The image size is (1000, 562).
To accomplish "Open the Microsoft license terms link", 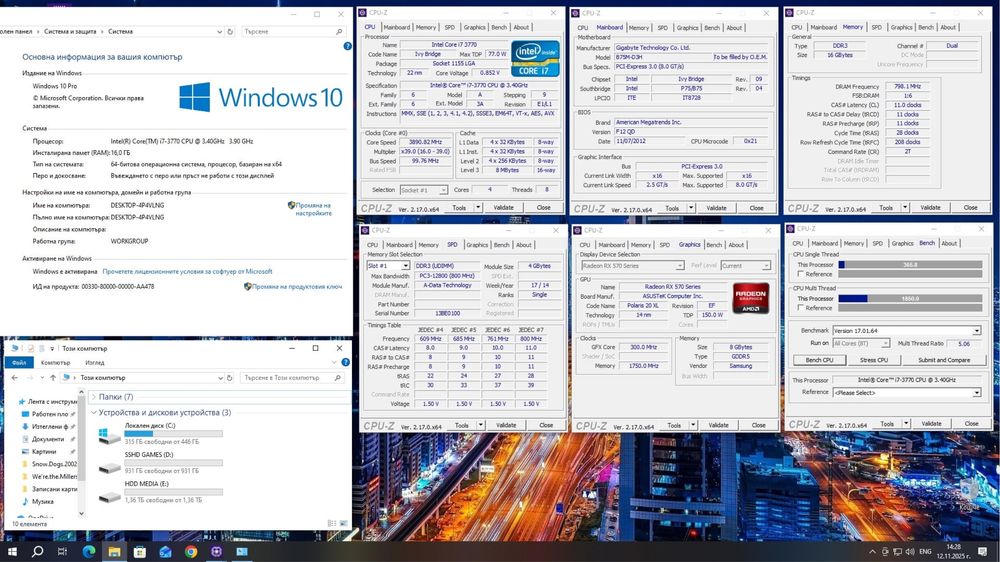I will coord(188,272).
